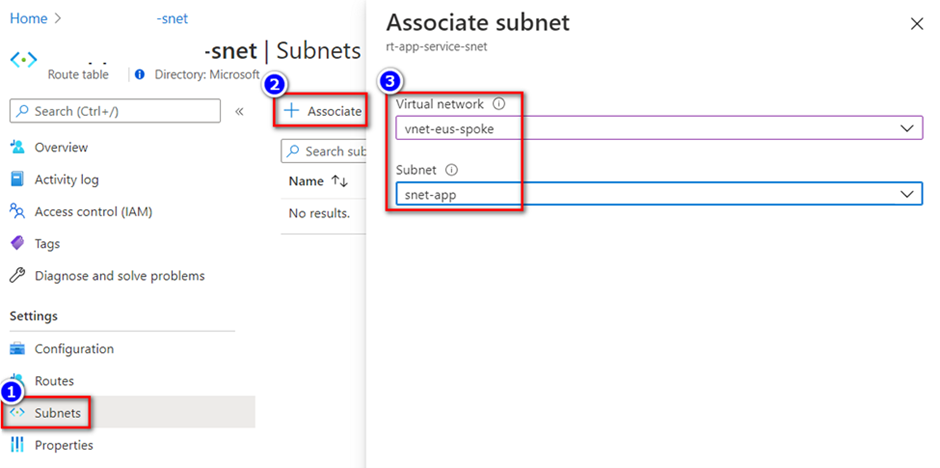
Task: Click the Virtual network info icon
Action: click(499, 103)
